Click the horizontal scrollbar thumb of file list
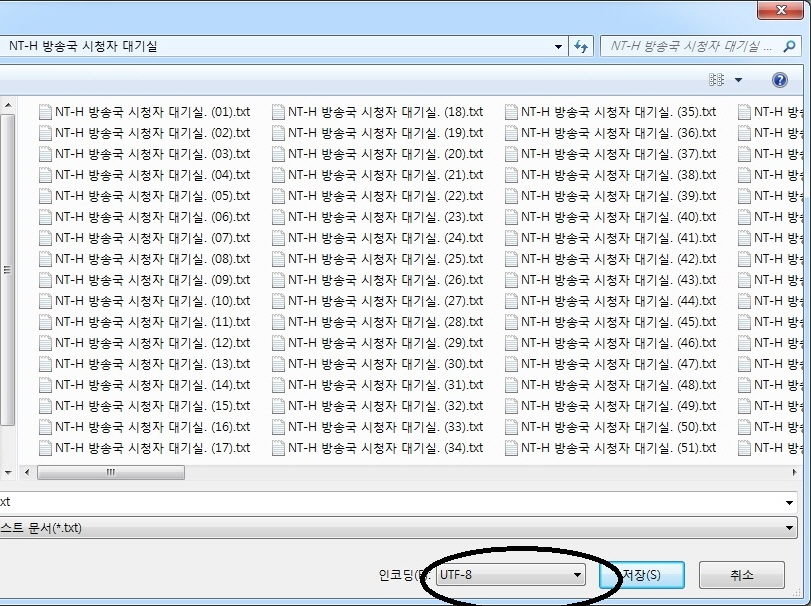This screenshot has height=606, width=811. pyautogui.click(x=110, y=472)
